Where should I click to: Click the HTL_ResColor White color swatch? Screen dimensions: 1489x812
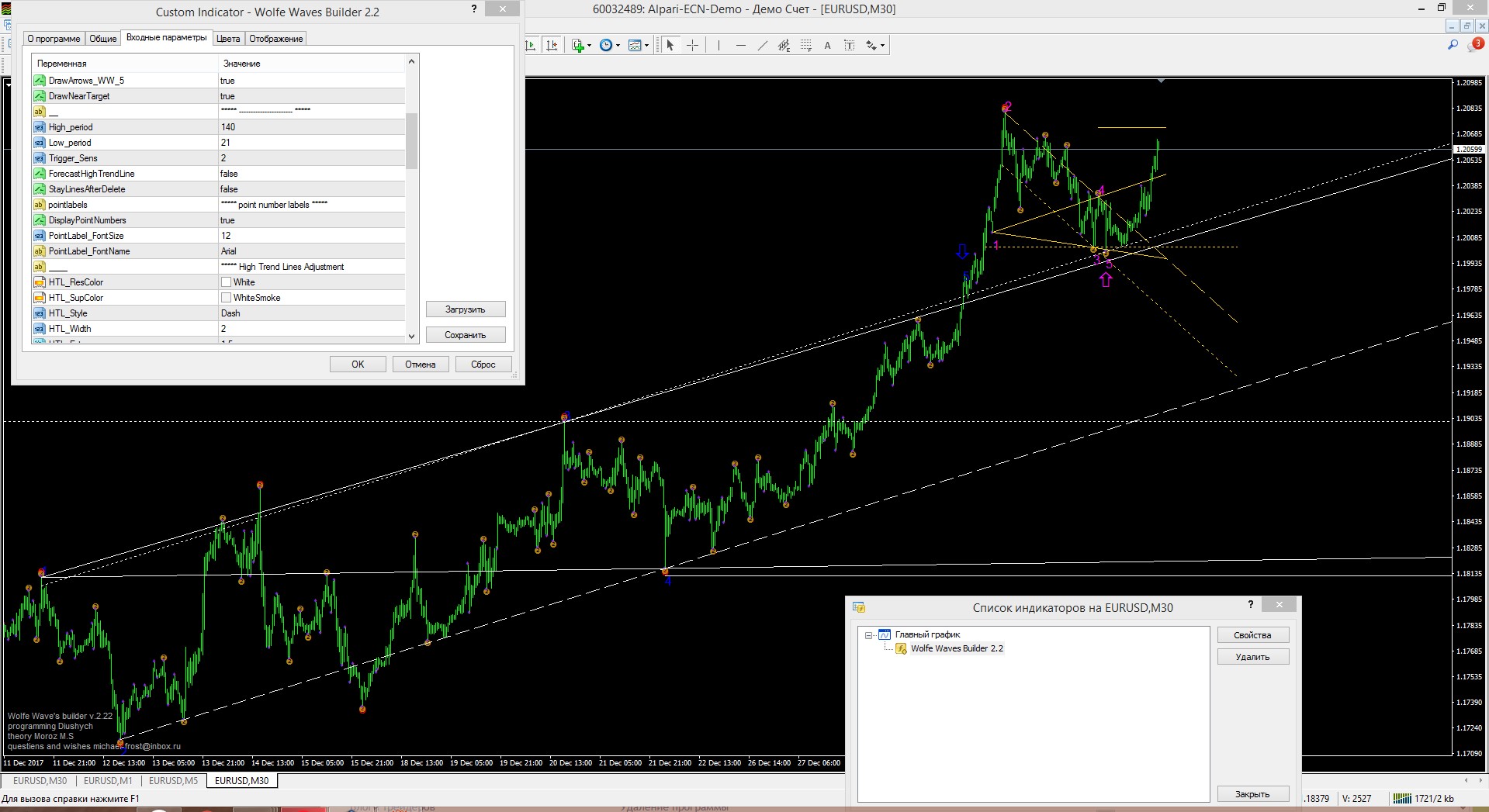227,282
